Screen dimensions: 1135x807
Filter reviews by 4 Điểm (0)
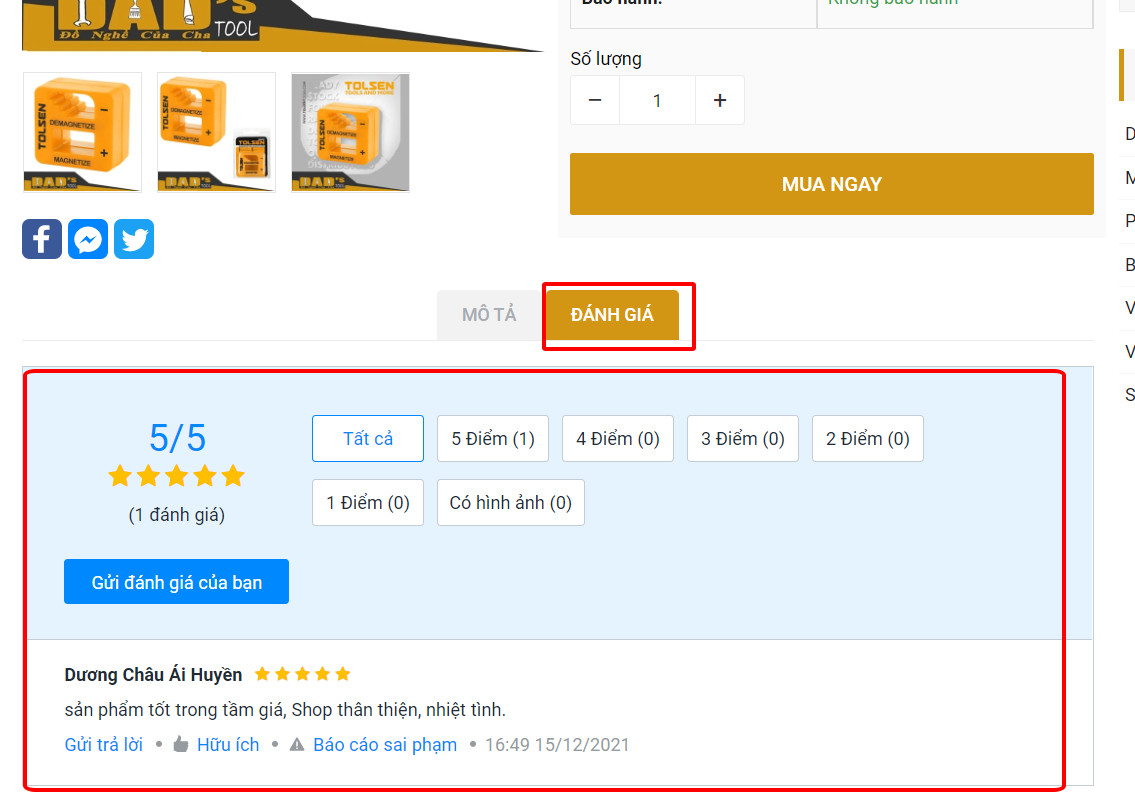pyautogui.click(x=618, y=439)
